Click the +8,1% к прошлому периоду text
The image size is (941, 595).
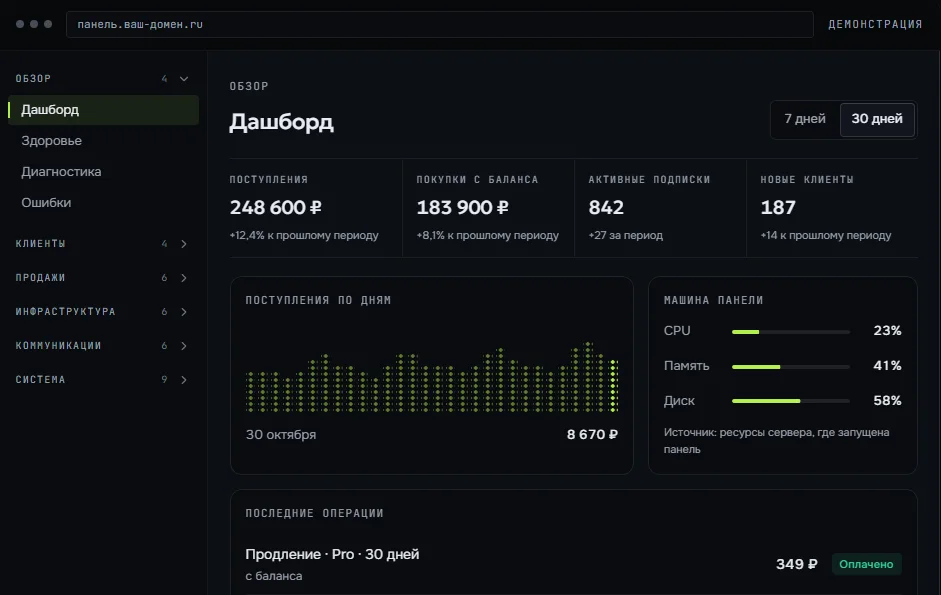487,235
